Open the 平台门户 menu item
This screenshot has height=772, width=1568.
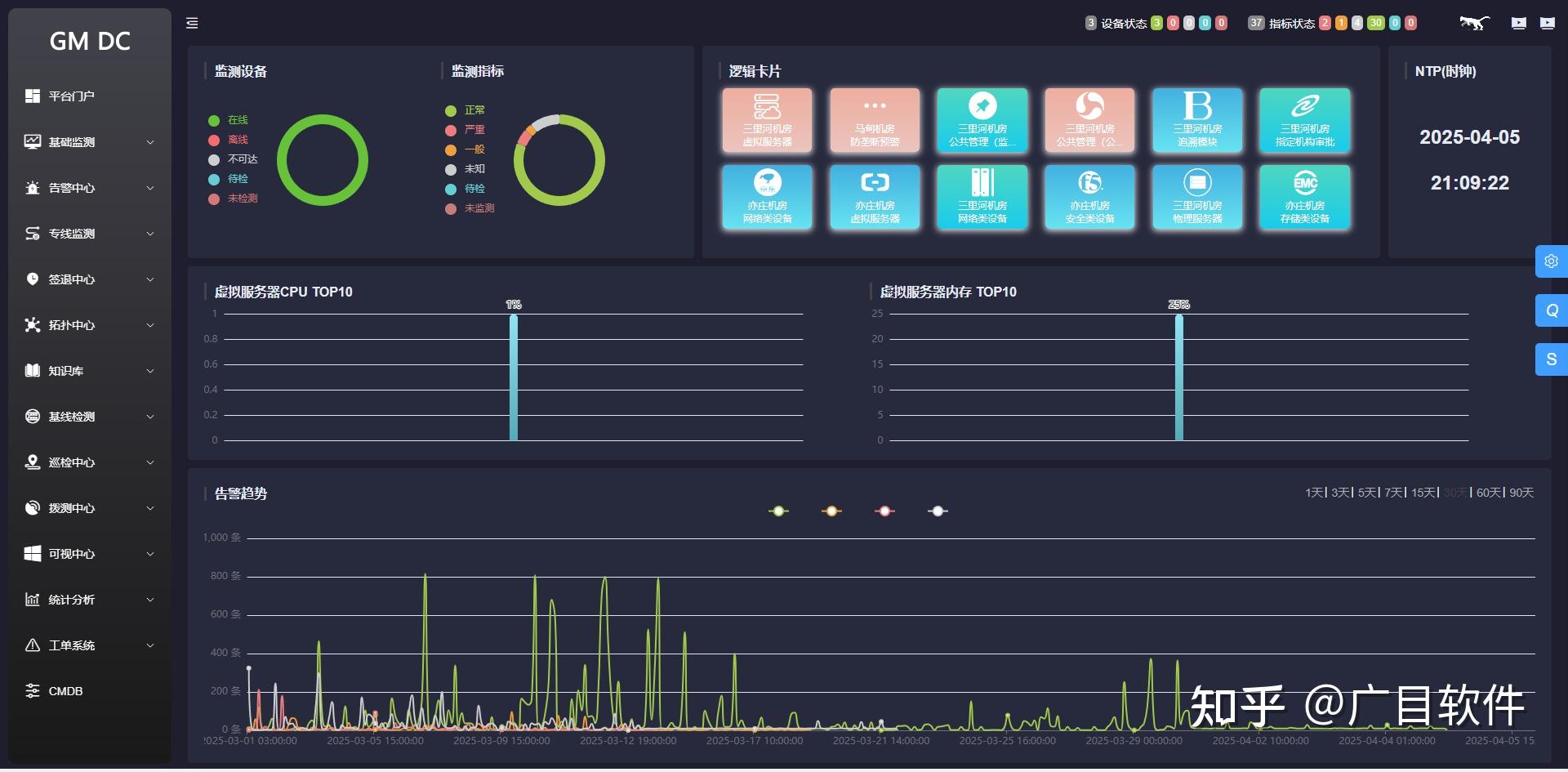coord(90,96)
